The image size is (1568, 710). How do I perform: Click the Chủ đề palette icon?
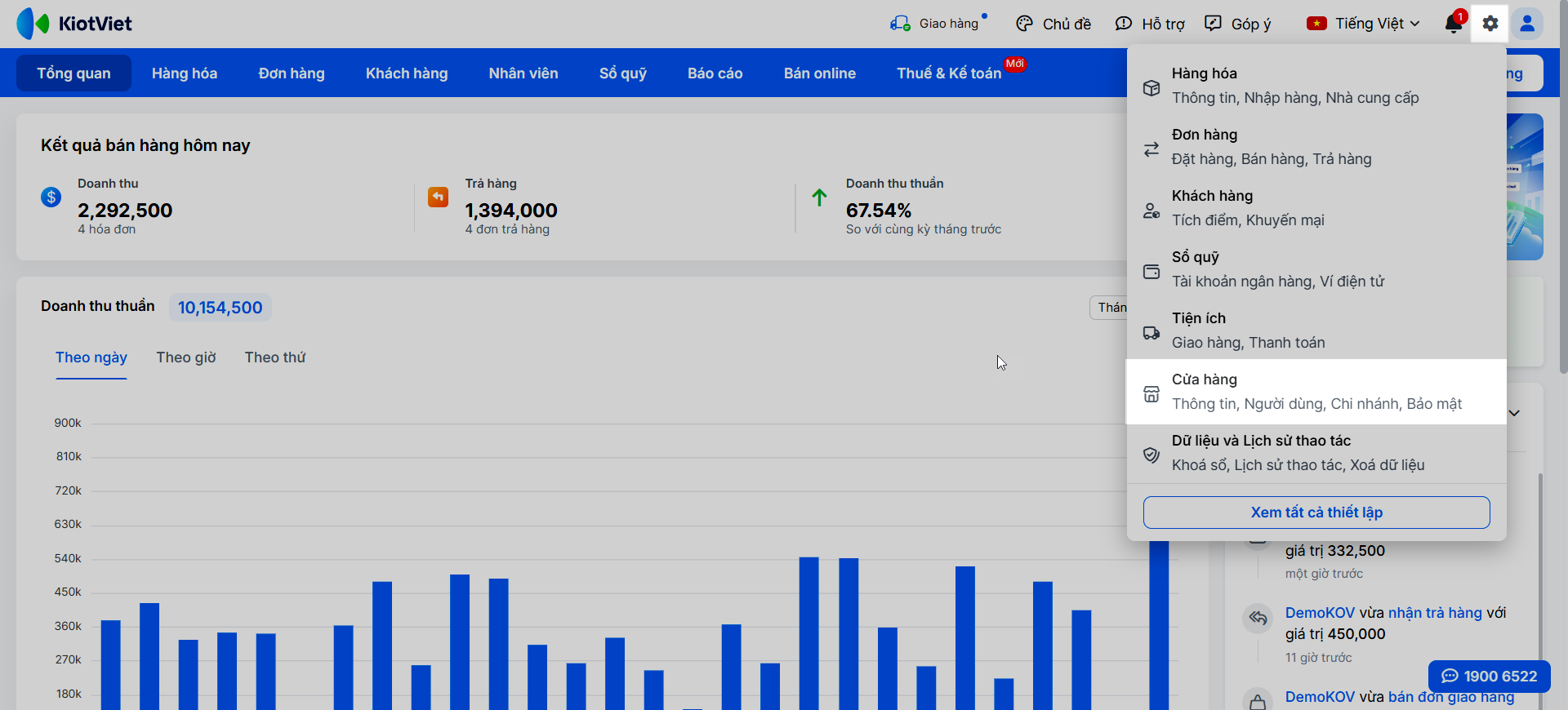[x=1024, y=24]
